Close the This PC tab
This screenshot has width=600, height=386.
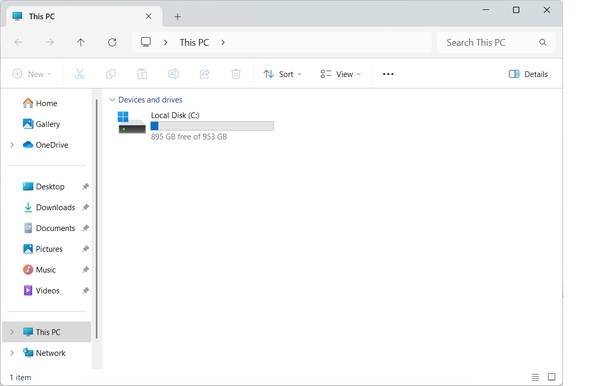click(148, 16)
